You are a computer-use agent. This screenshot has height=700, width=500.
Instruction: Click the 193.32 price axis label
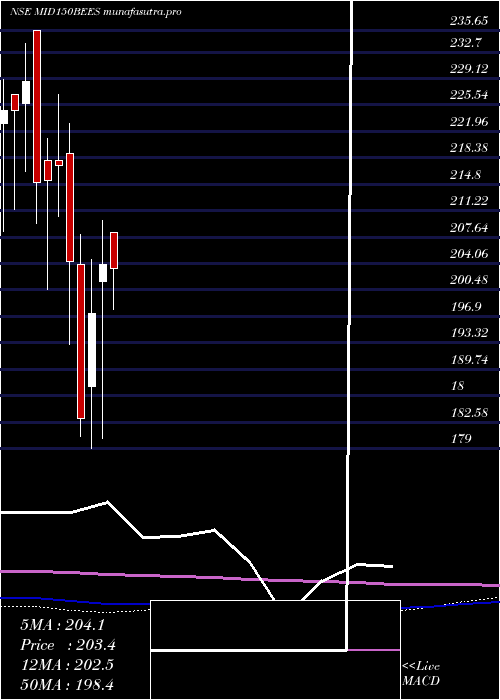[469, 333]
